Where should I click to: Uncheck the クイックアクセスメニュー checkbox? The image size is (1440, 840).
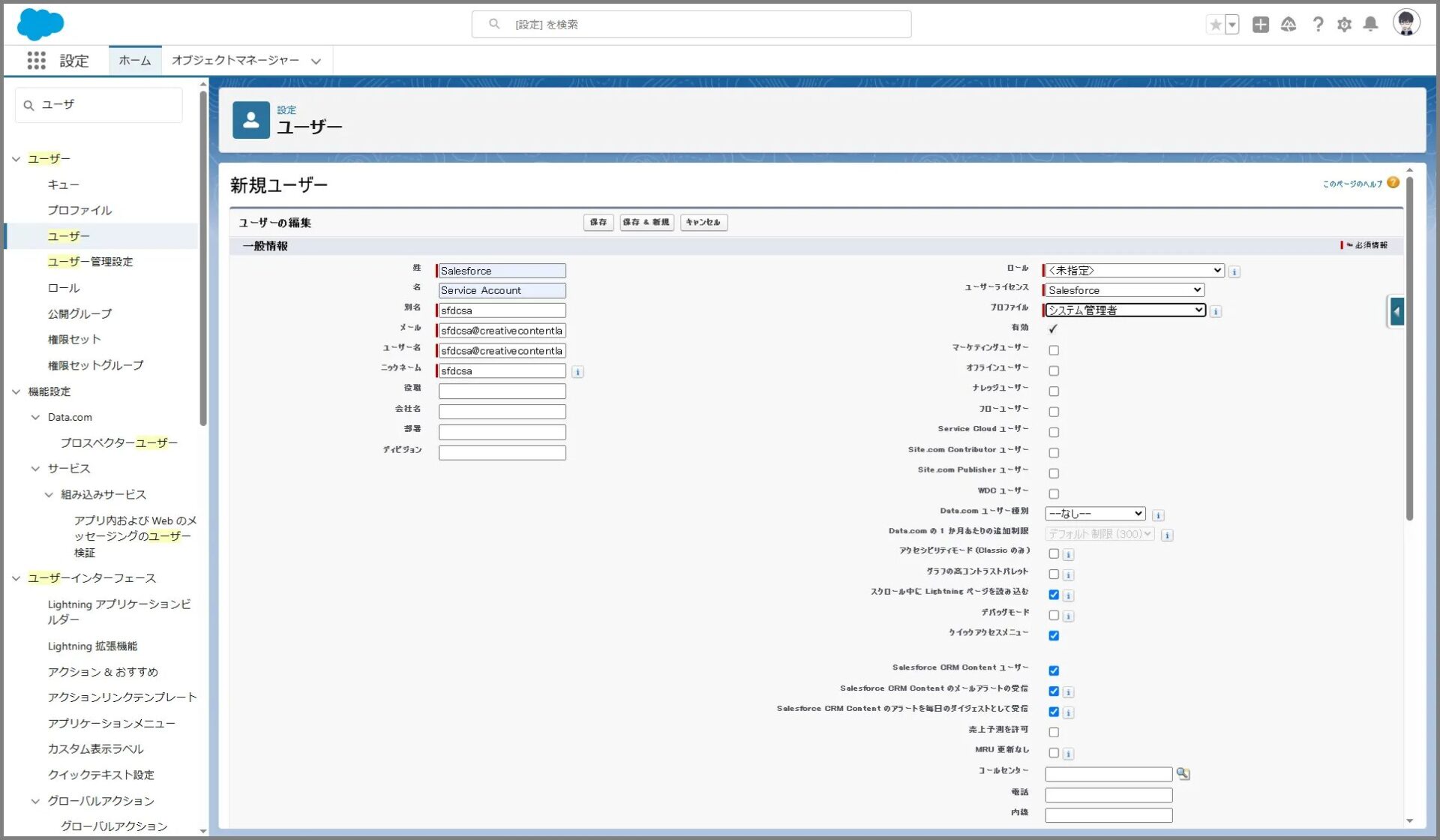click(1054, 635)
